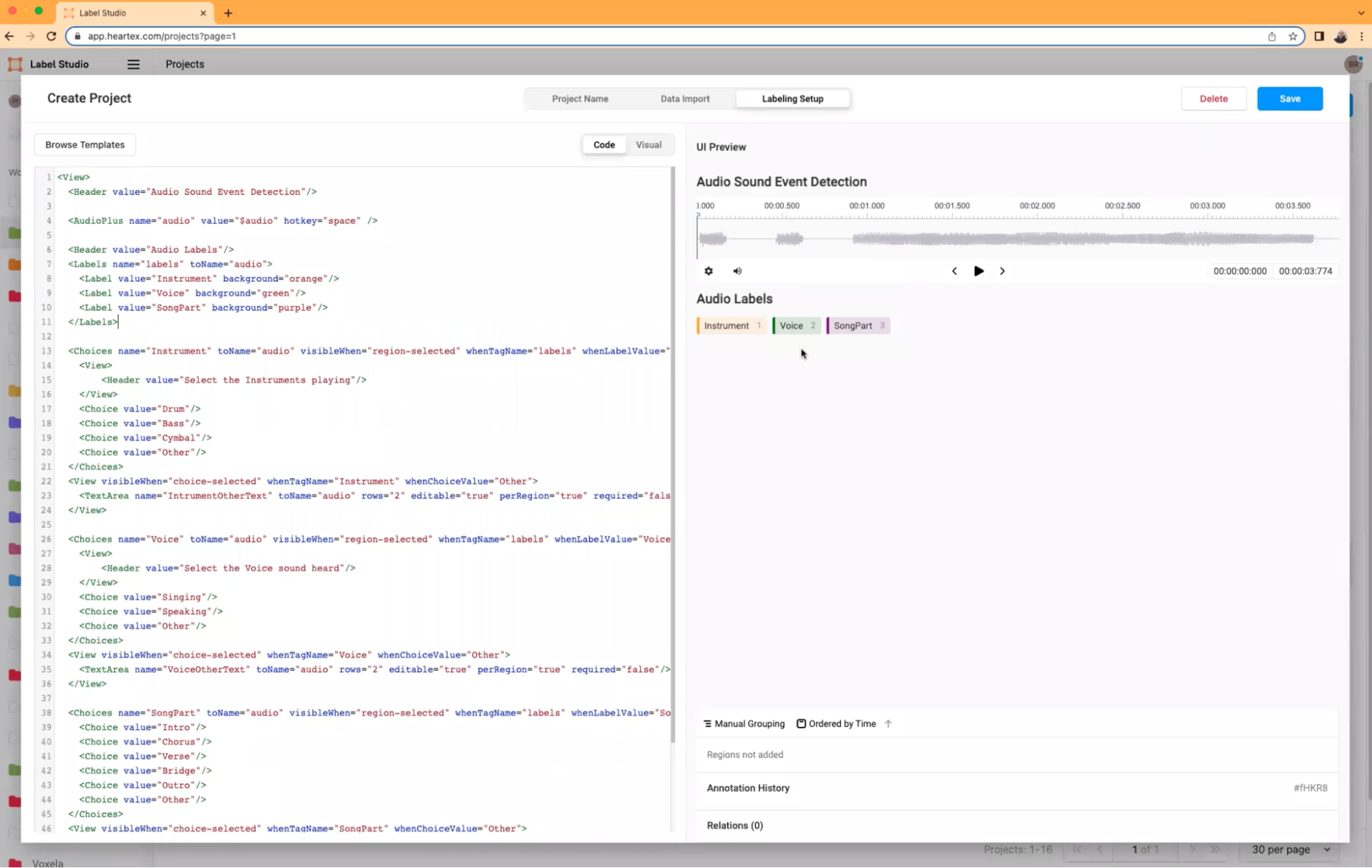This screenshot has height=868, width=1372.
Task: Go to the Project Name tab
Action: point(580,99)
